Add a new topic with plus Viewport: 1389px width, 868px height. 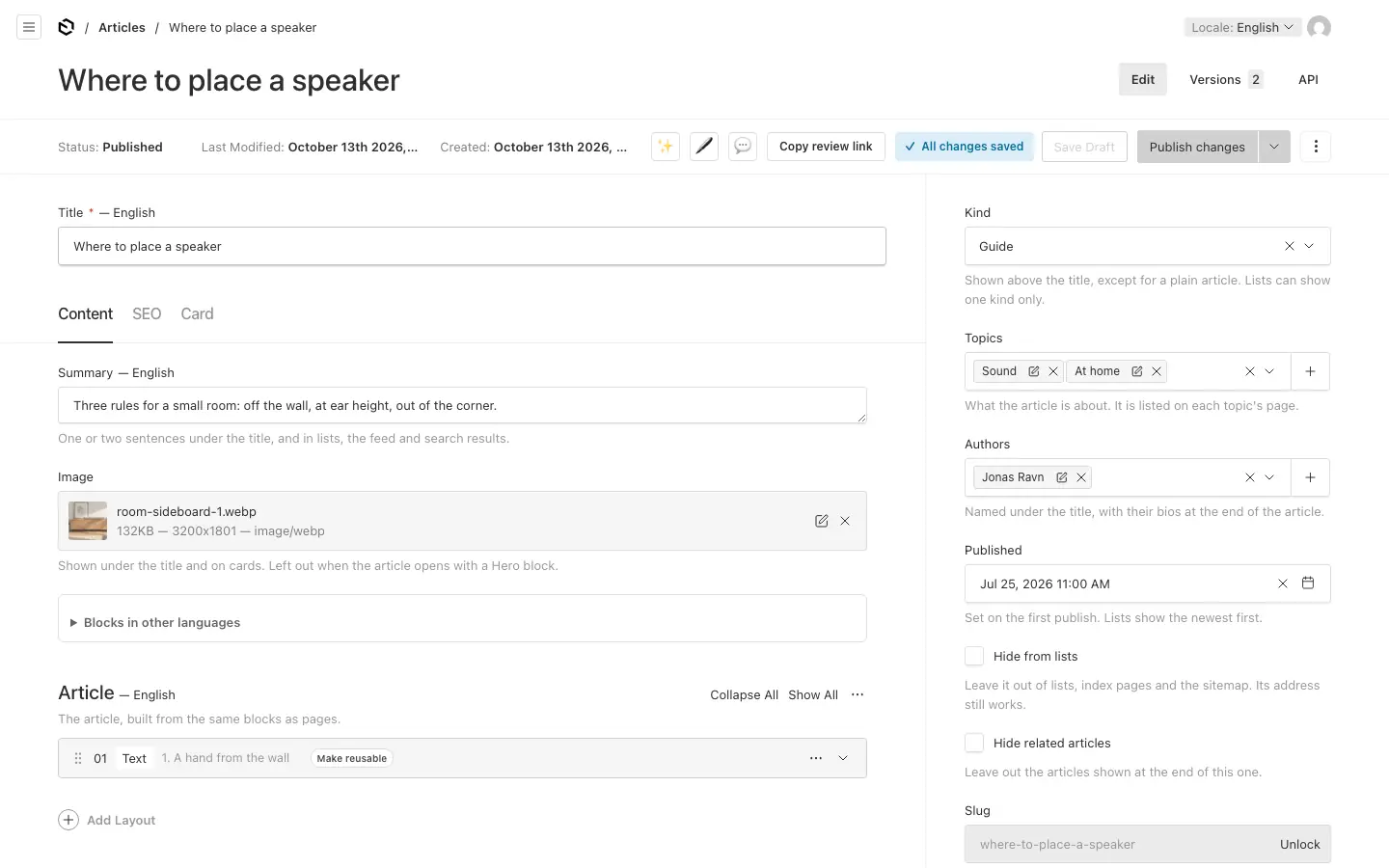(1311, 371)
